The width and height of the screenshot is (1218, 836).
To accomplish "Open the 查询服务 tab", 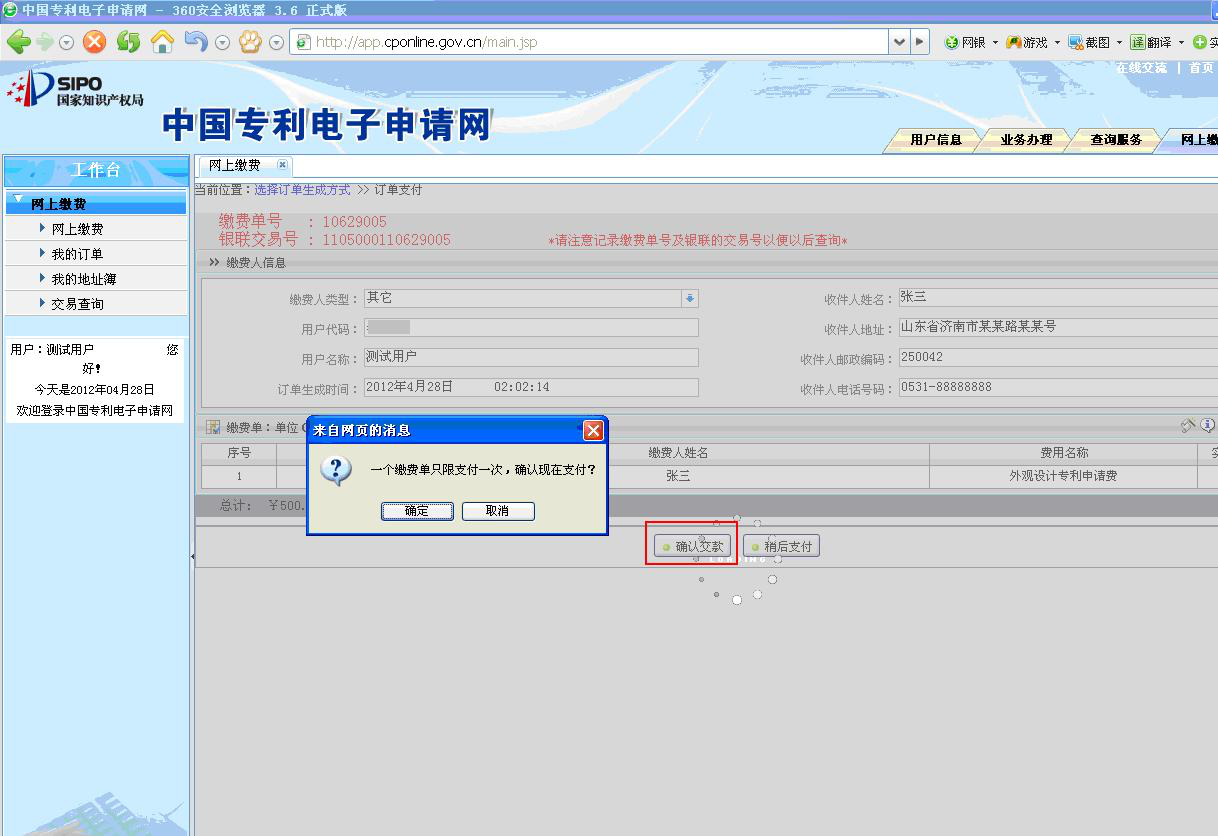I will [x=1116, y=140].
